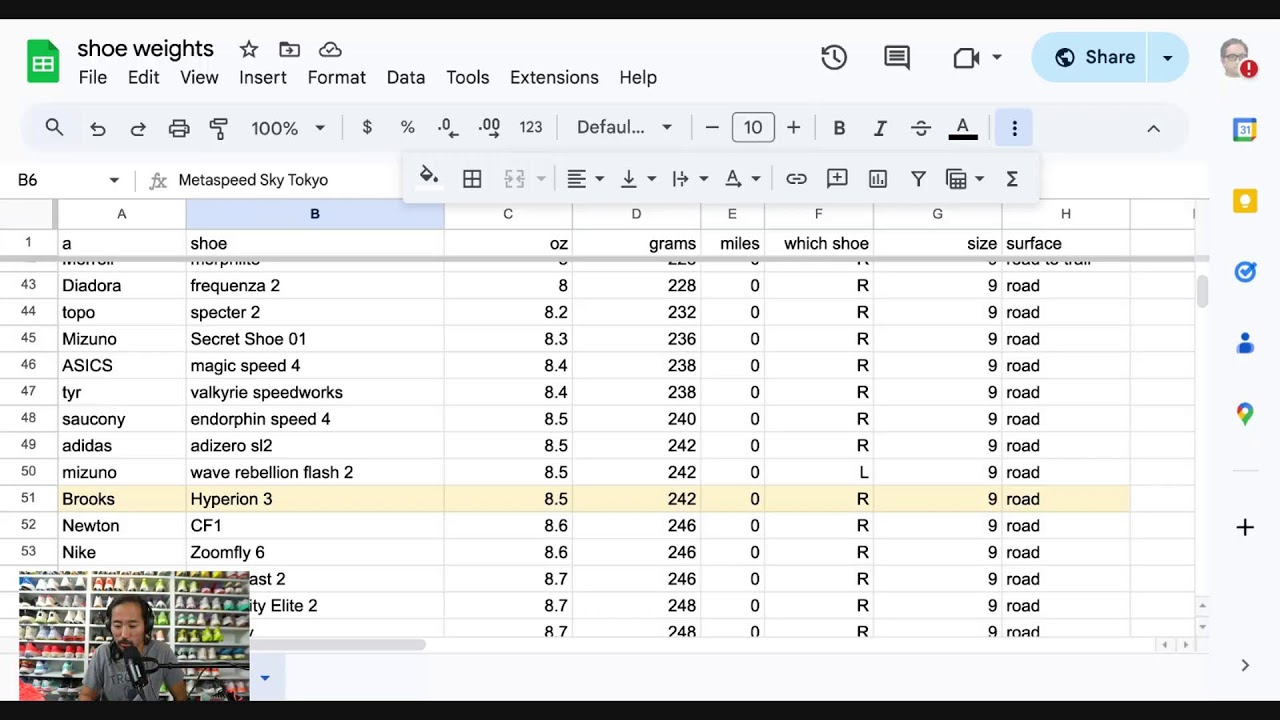1280x720 pixels.
Task: Open the Extensions menu
Action: (x=554, y=77)
